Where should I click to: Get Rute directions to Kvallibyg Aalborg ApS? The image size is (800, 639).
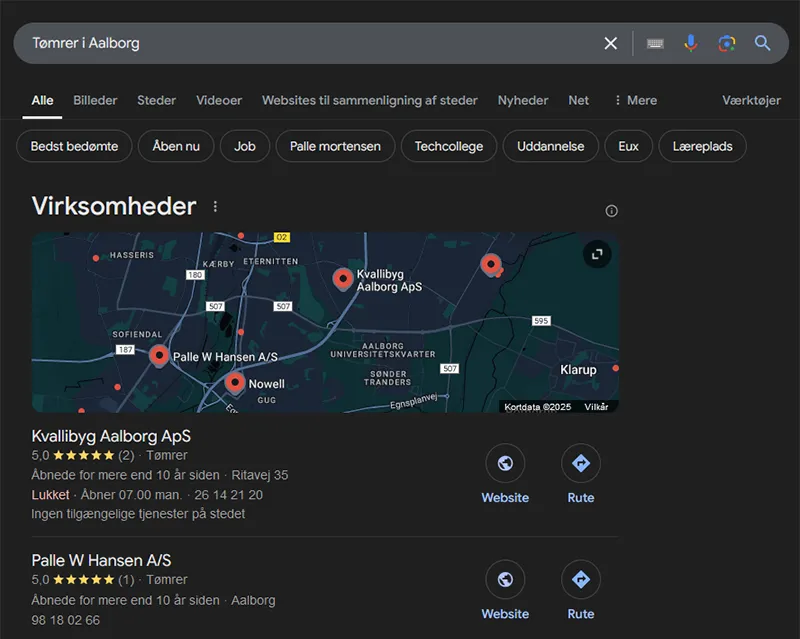coord(581,473)
